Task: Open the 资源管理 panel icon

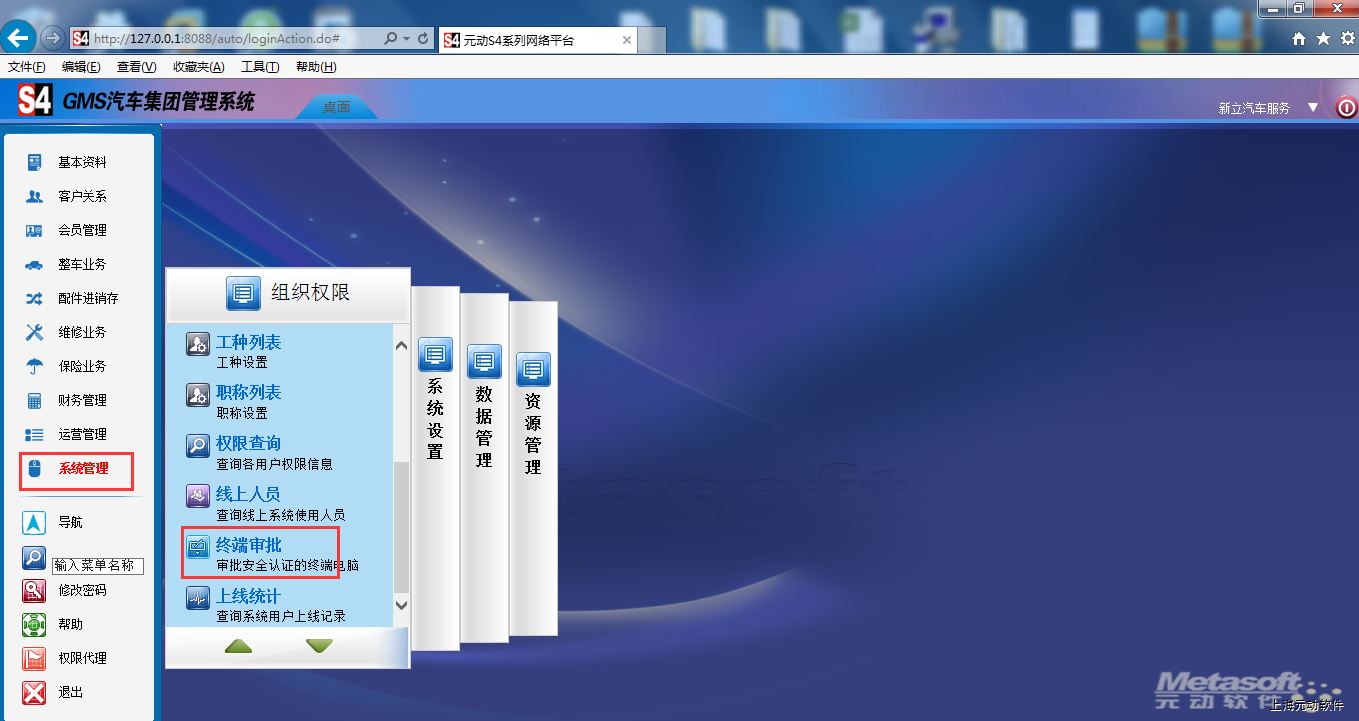Action: pyautogui.click(x=533, y=370)
